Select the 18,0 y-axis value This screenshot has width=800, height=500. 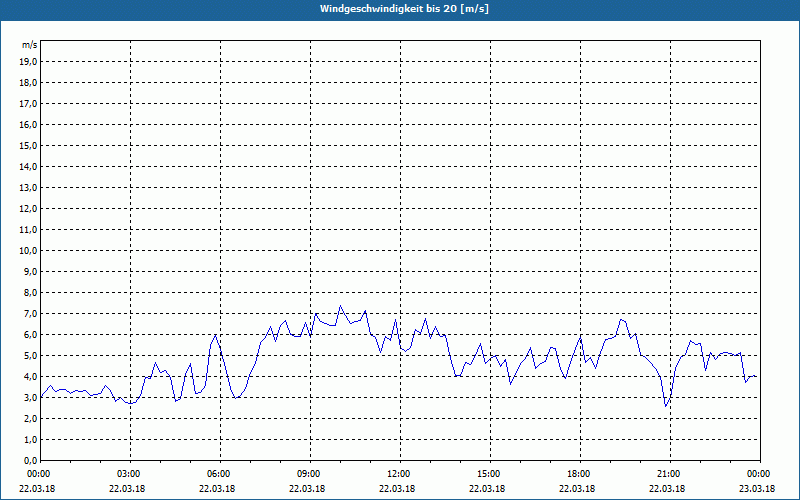[27, 83]
